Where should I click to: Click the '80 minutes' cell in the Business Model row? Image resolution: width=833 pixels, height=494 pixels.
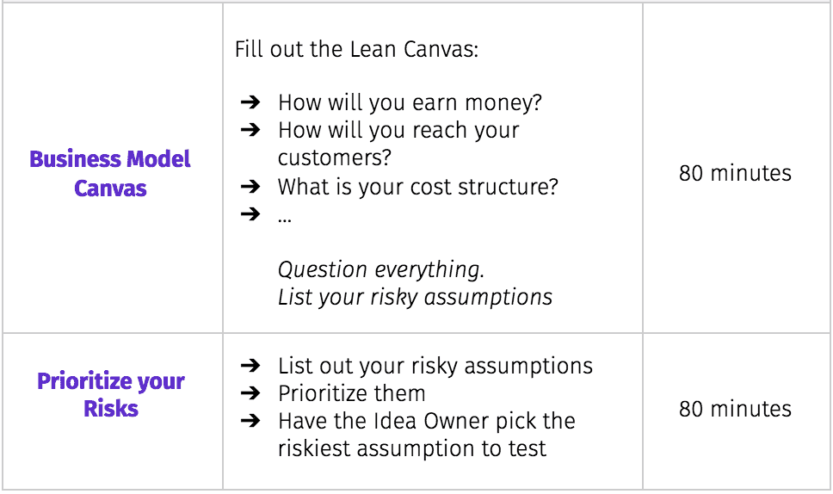point(735,173)
